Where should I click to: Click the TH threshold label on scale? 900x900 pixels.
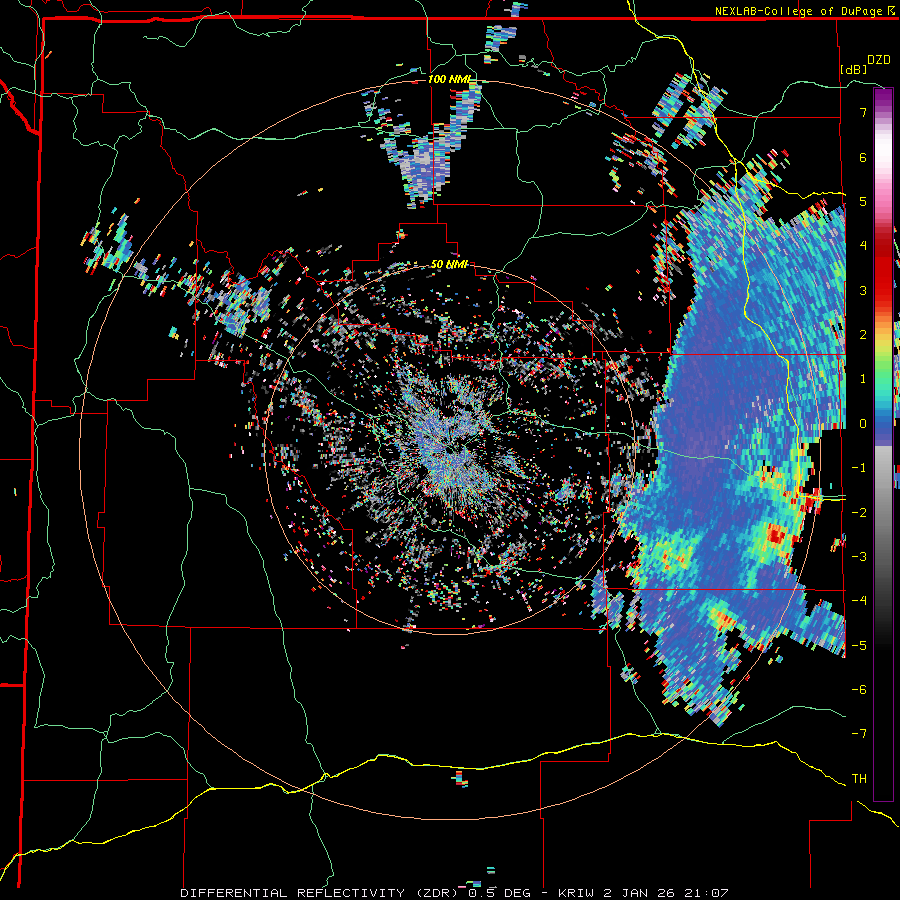[859, 779]
